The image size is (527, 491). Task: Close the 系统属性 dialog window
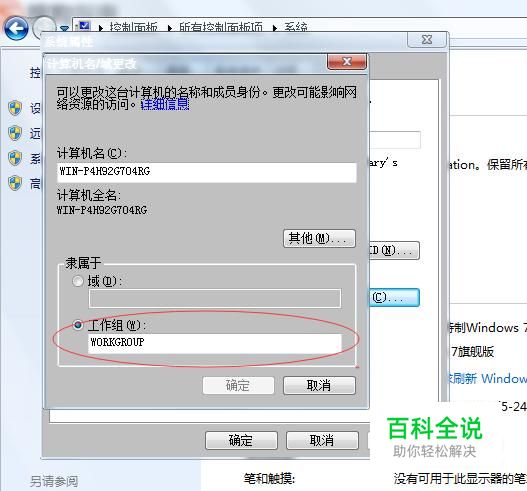427,40
